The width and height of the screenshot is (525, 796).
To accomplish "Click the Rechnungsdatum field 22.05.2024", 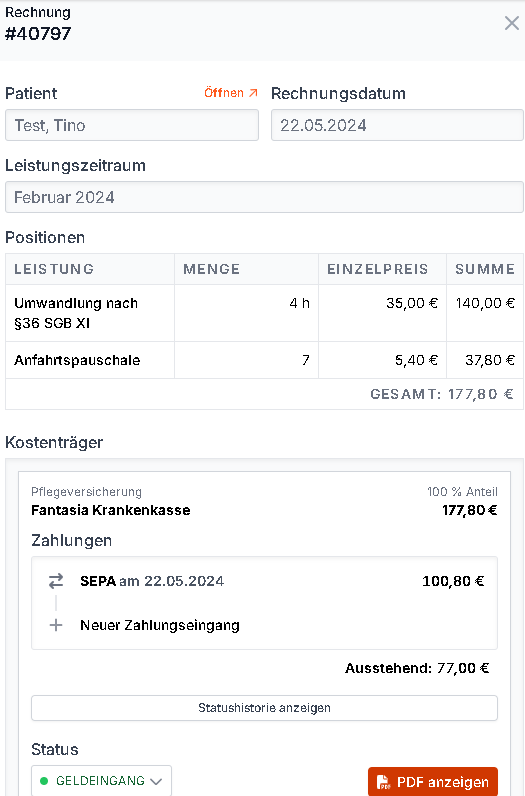I will 397,125.
